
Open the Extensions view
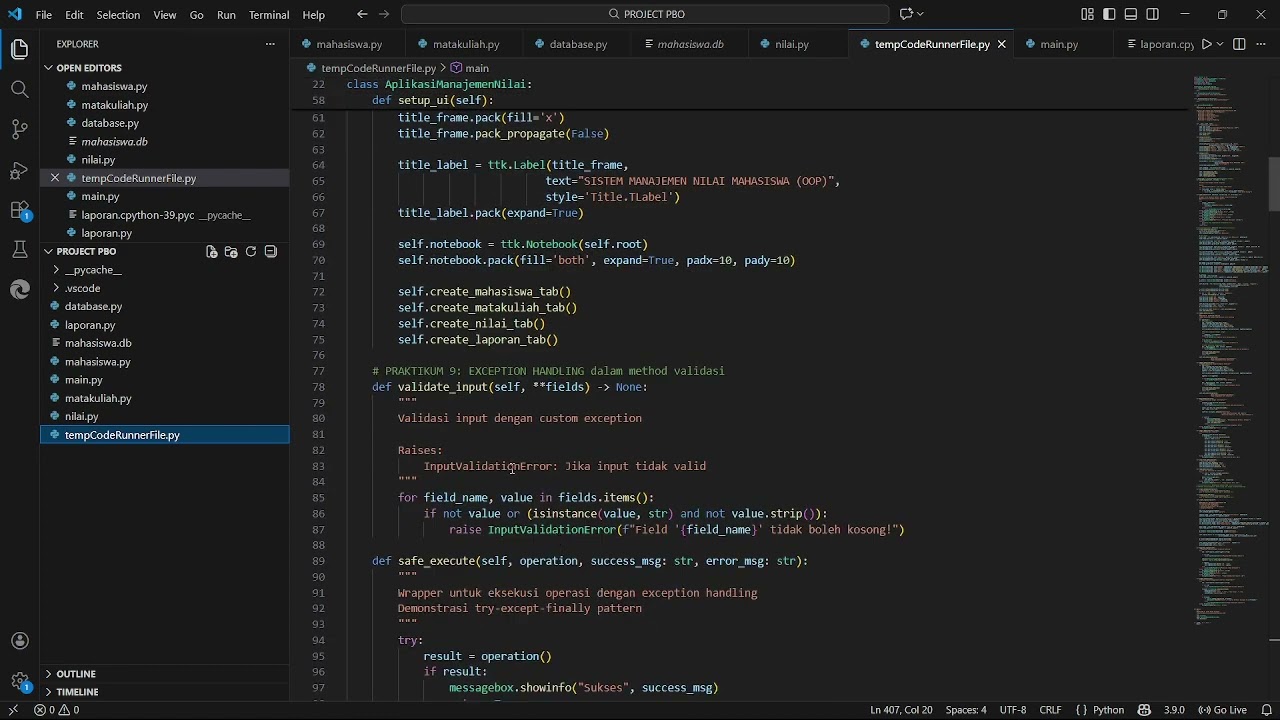click(19, 210)
